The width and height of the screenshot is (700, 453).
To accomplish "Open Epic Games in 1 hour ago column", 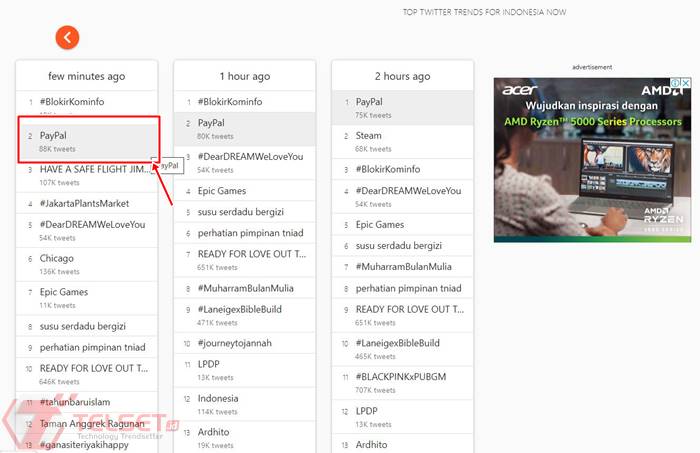I will coord(245,191).
